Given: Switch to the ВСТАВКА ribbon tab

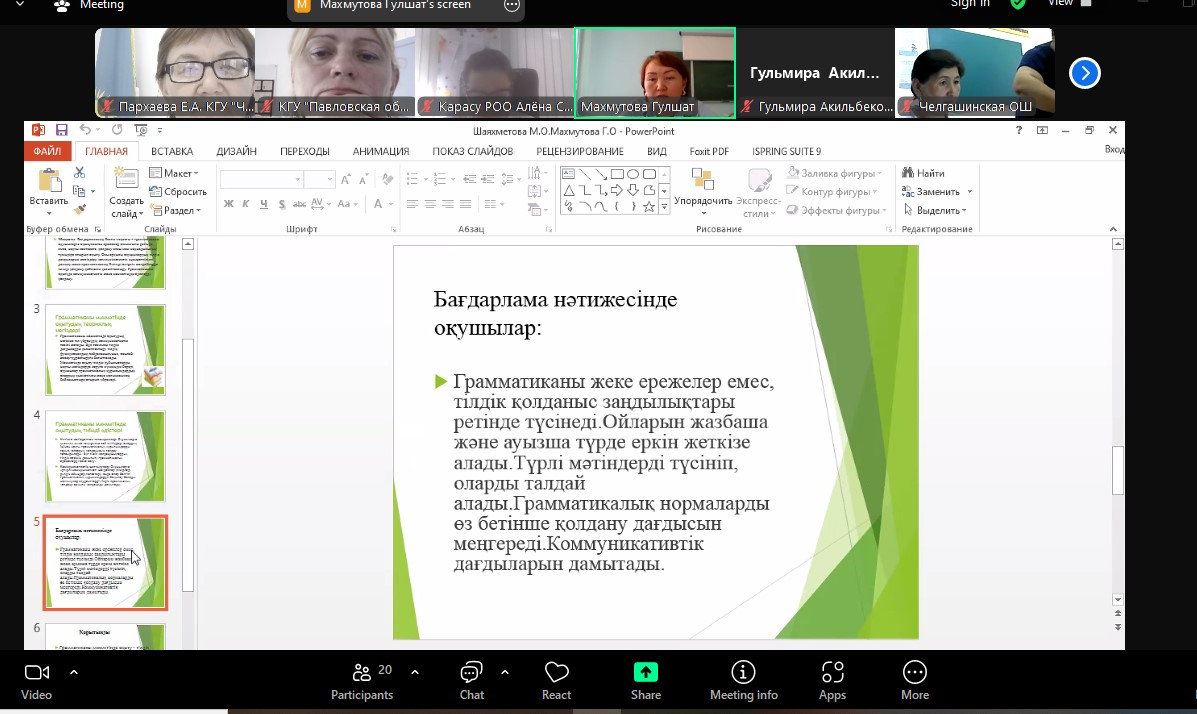Looking at the screenshot, I should point(172,151).
